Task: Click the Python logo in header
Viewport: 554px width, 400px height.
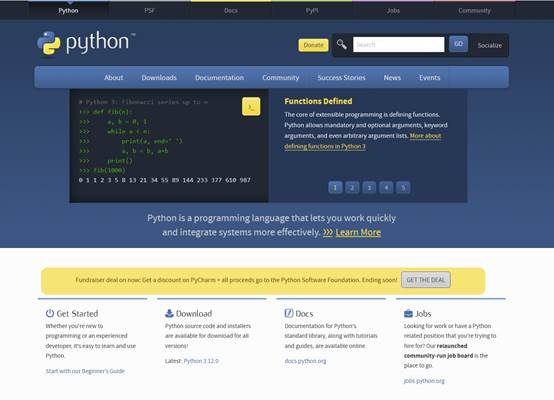Action: tap(86, 43)
